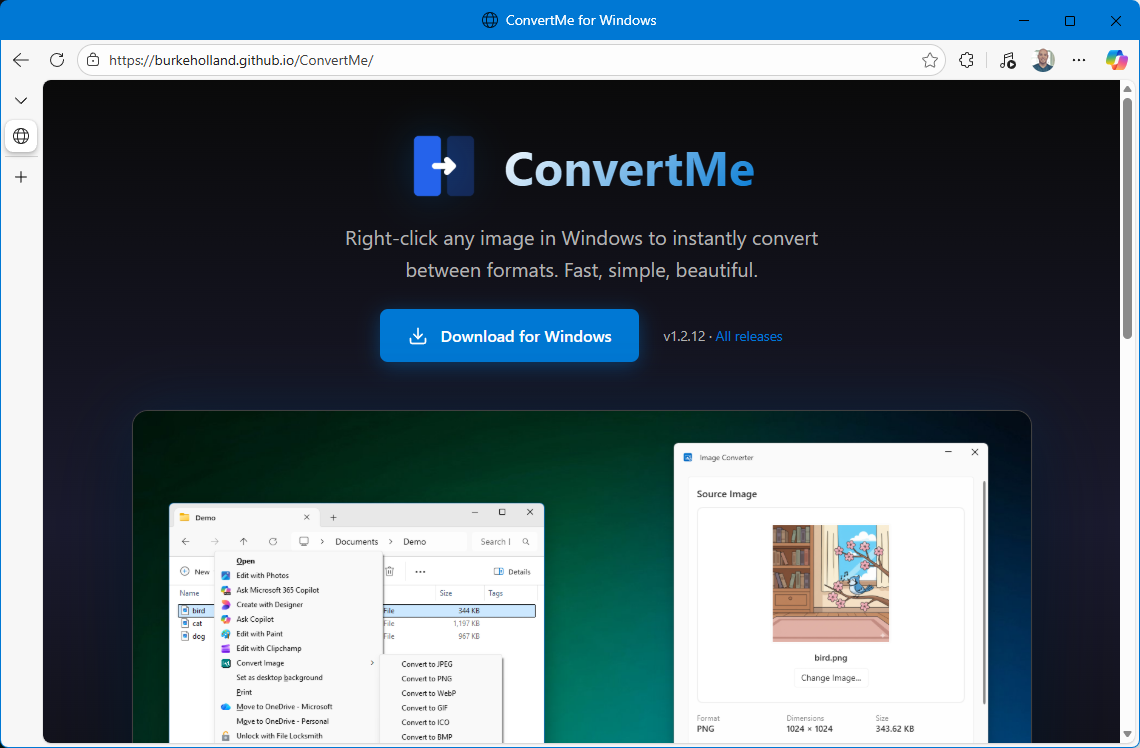Click the browser essentials icon

1007,60
